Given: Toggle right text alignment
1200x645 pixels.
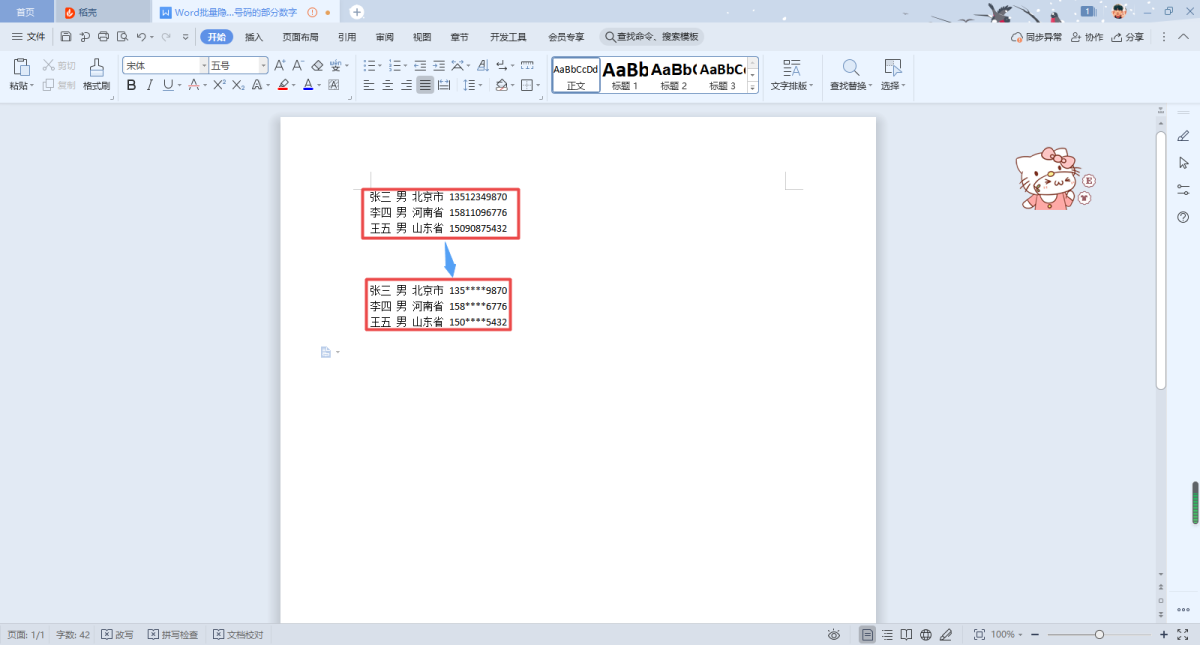Looking at the screenshot, I should pyautogui.click(x=407, y=85).
